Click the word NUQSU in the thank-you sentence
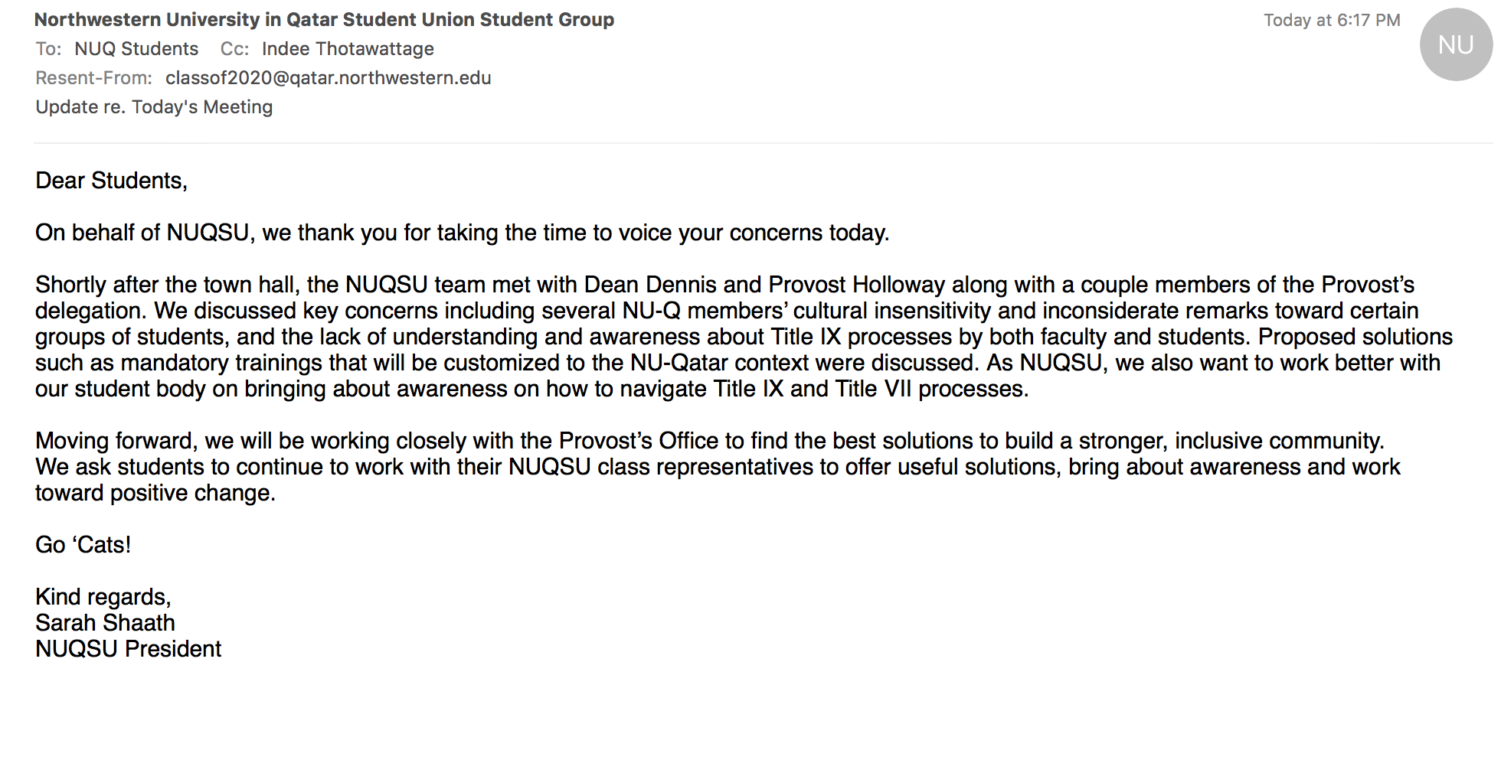 (x=209, y=233)
